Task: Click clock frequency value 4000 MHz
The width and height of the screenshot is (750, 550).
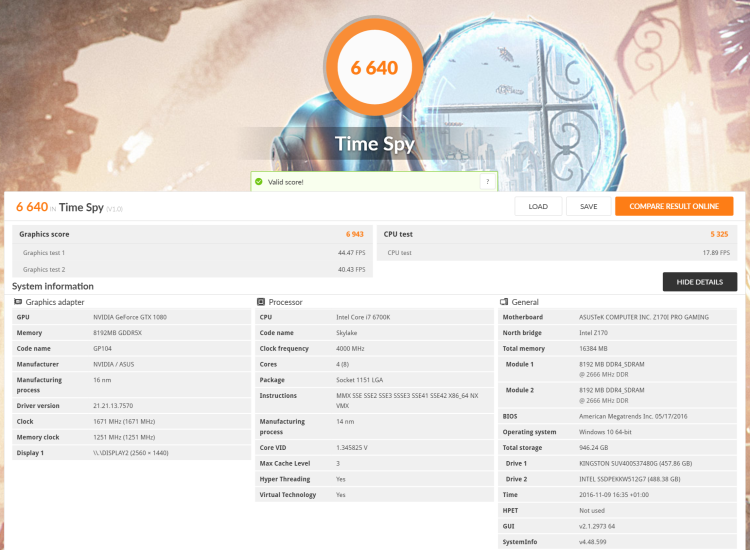Action: click(350, 349)
